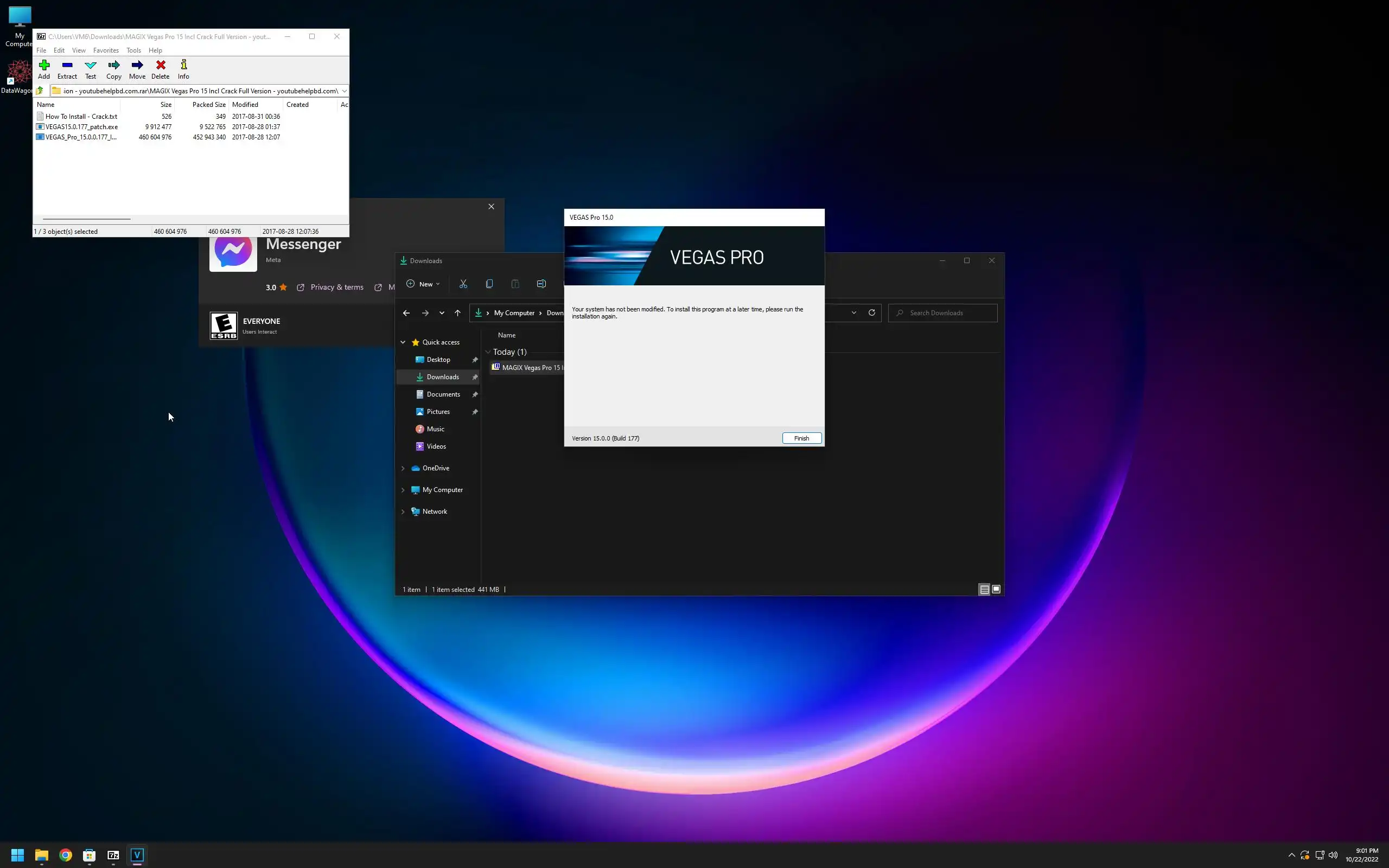This screenshot has width=1389, height=868.
Task: Click the 7-Zip Test icon
Action: click(x=91, y=69)
